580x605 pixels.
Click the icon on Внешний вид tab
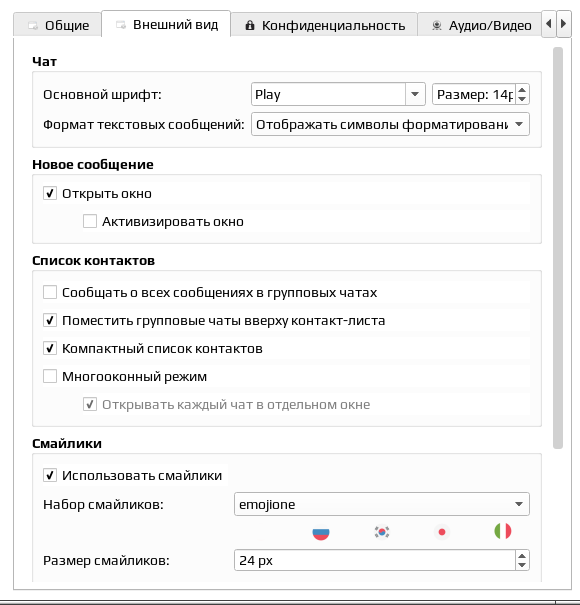point(121,25)
